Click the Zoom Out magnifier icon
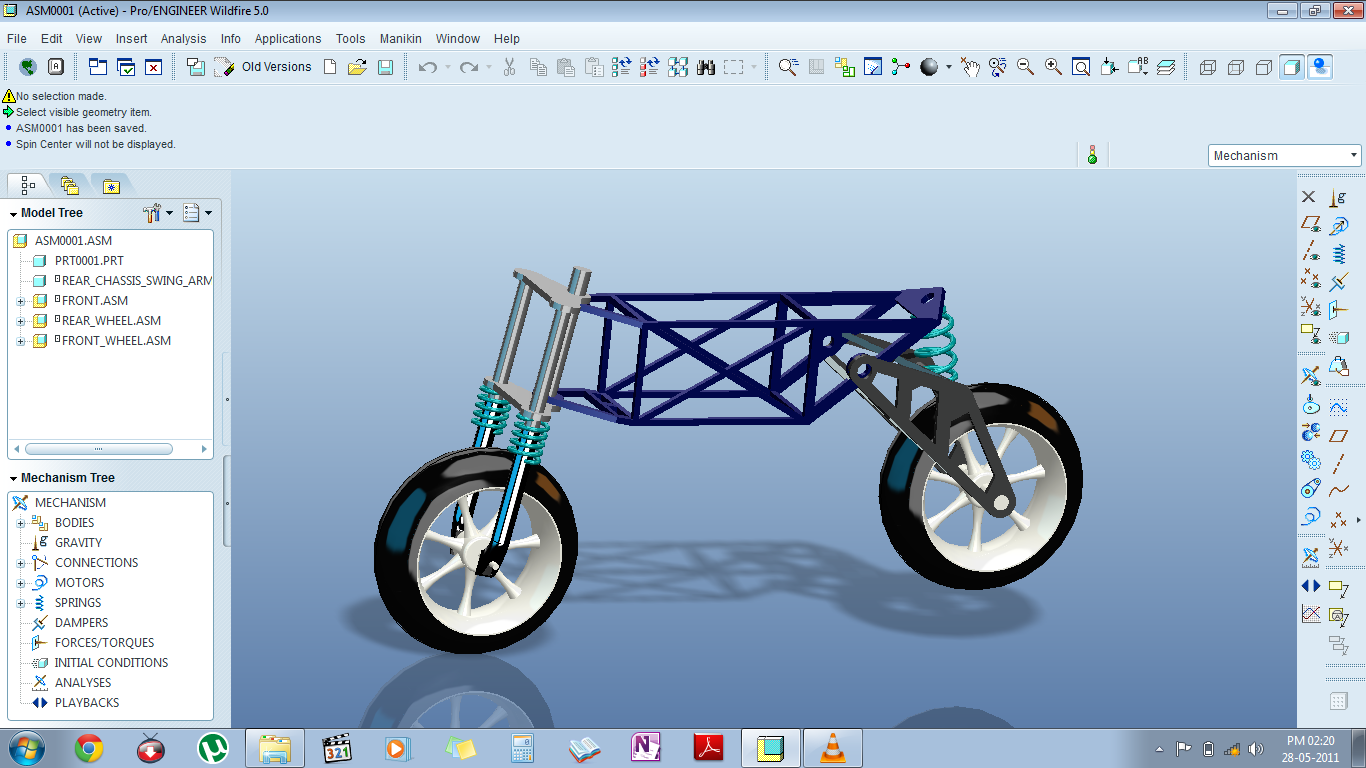Viewport: 1366px width, 768px height. click(1025, 67)
